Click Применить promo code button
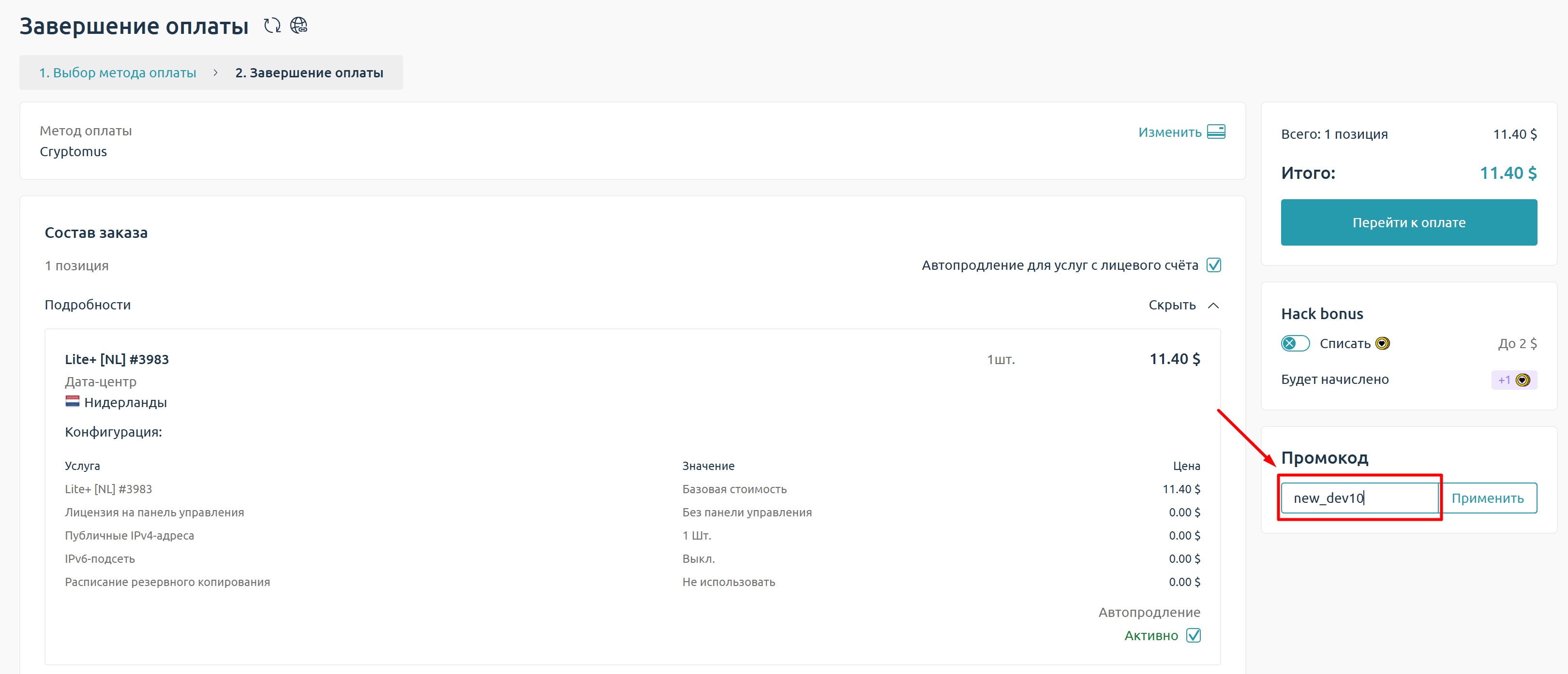 point(1488,498)
